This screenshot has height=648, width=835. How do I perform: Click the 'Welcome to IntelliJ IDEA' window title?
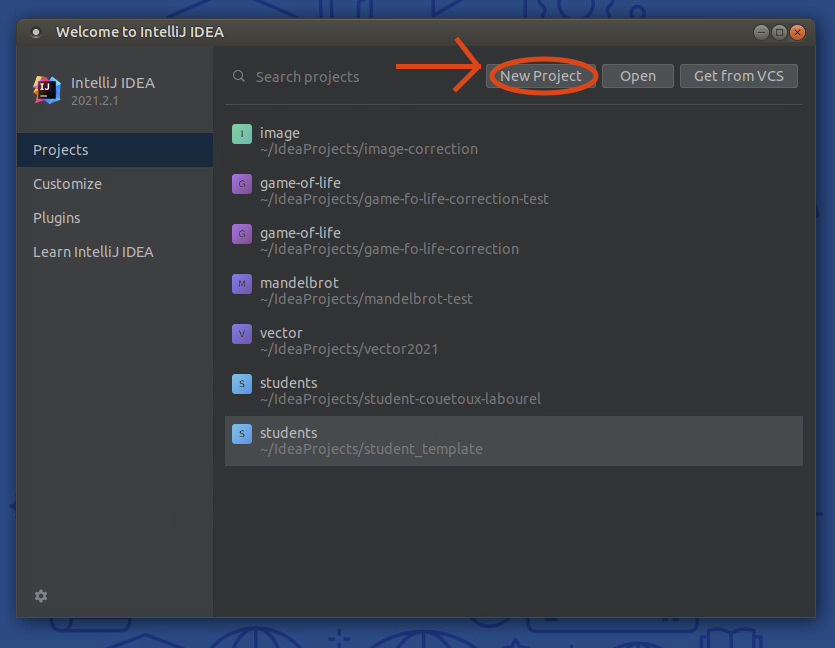click(x=140, y=32)
